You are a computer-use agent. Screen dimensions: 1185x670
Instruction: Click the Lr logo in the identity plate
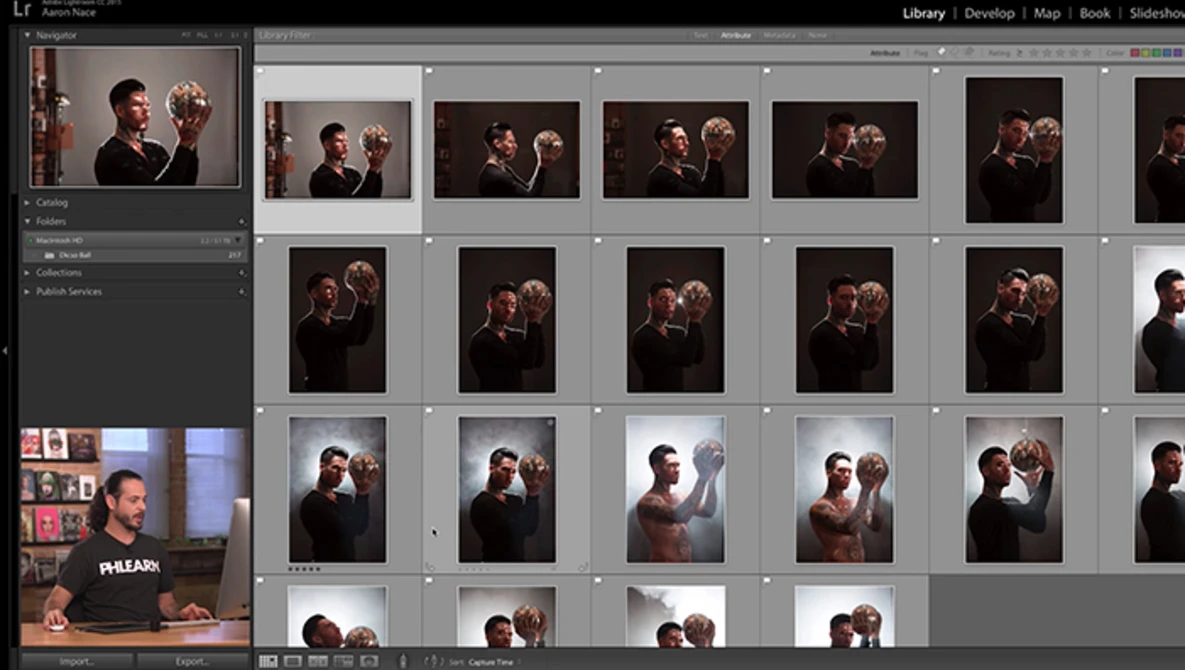(22, 9)
